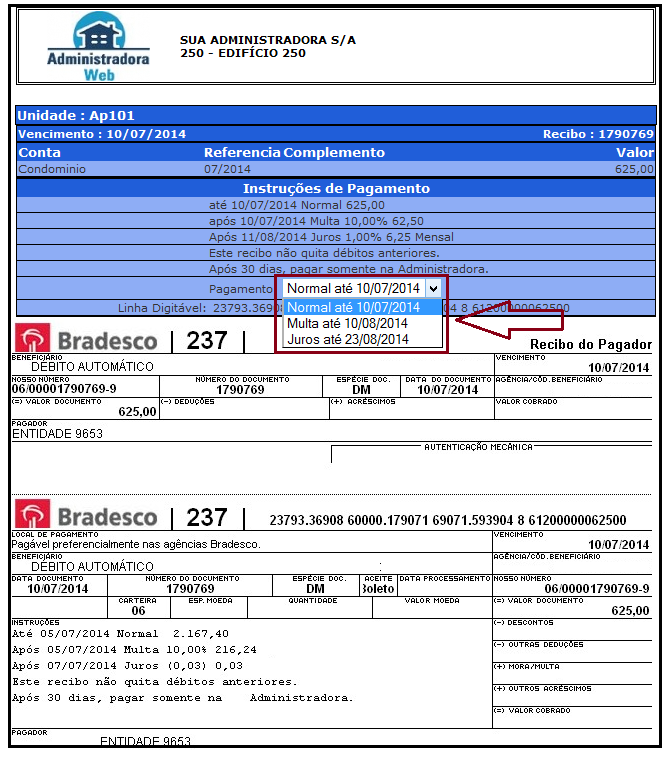Image resolution: width=663 pixels, height=758 pixels.
Task: Click the Administradora Web house logo
Action: point(97,45)
